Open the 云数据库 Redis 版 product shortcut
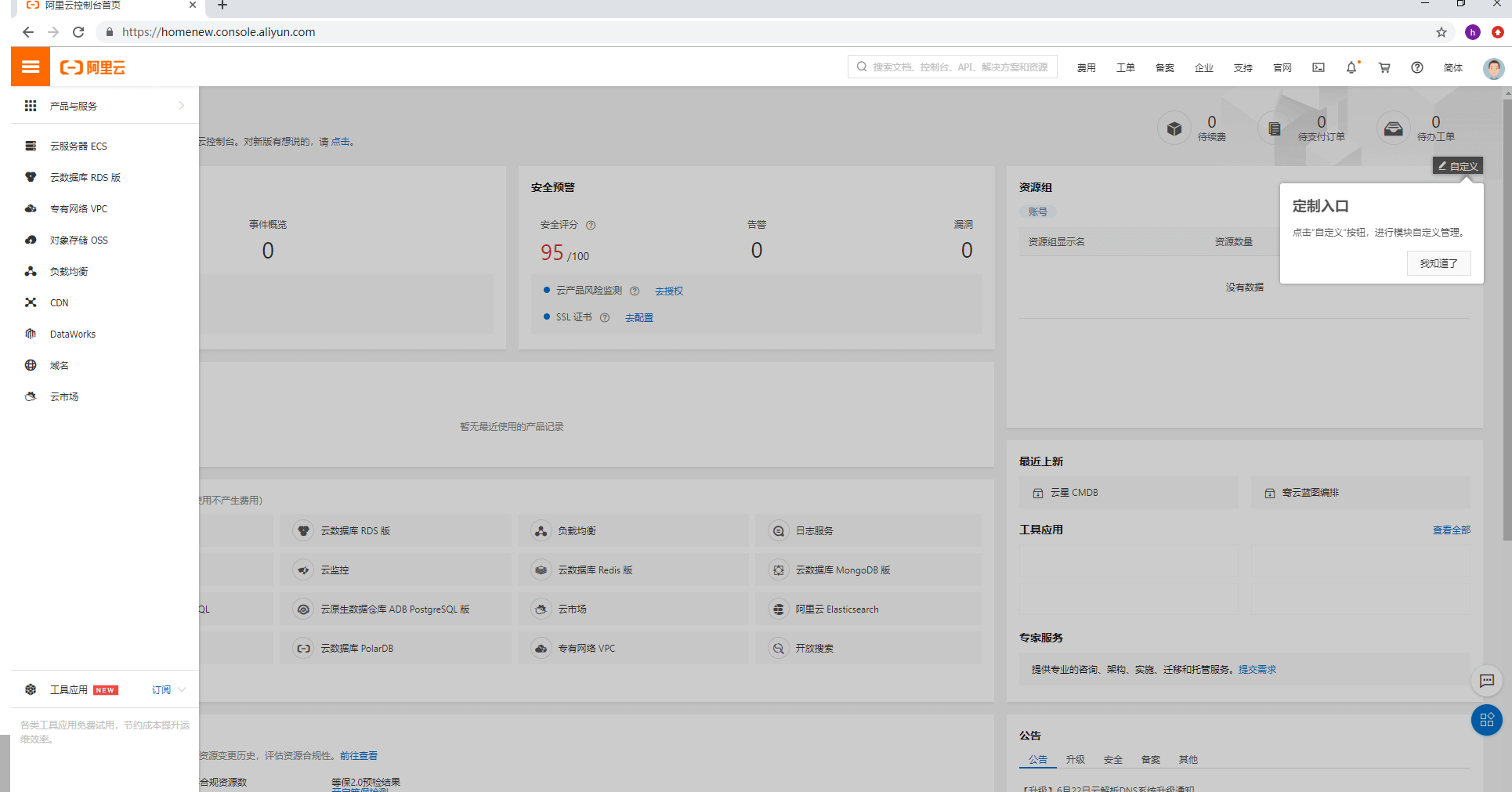 coord(633,570)
